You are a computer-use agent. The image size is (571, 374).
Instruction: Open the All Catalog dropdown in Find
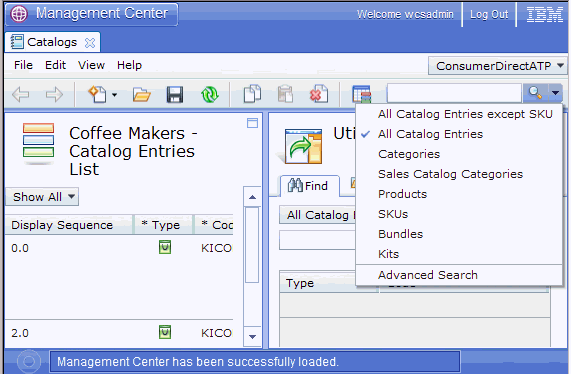[x=318, y=215]
